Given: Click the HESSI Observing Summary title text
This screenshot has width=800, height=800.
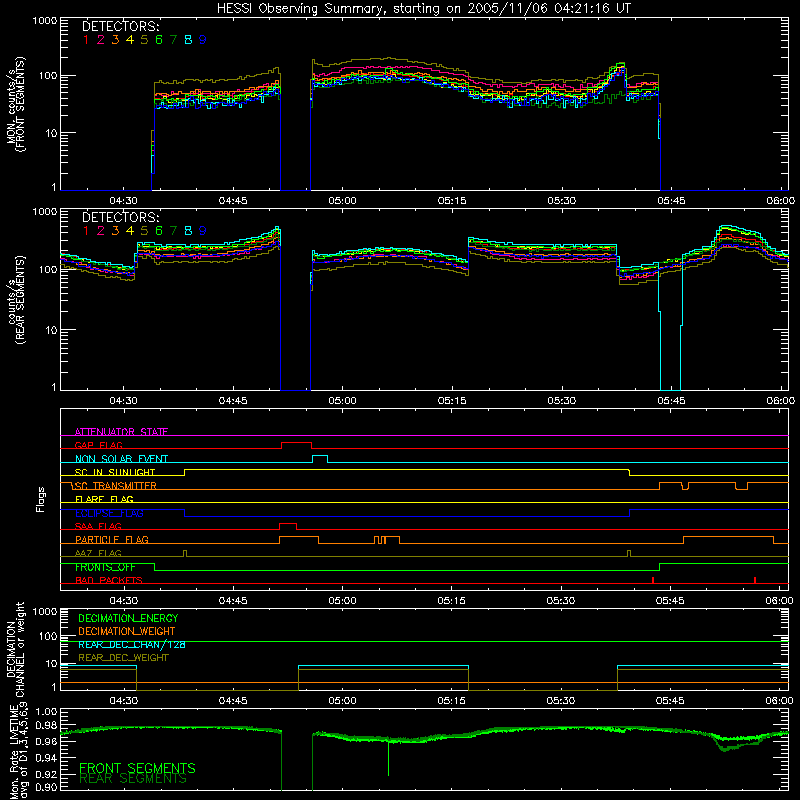Looking at the screenshot, I should coord(424,9).
